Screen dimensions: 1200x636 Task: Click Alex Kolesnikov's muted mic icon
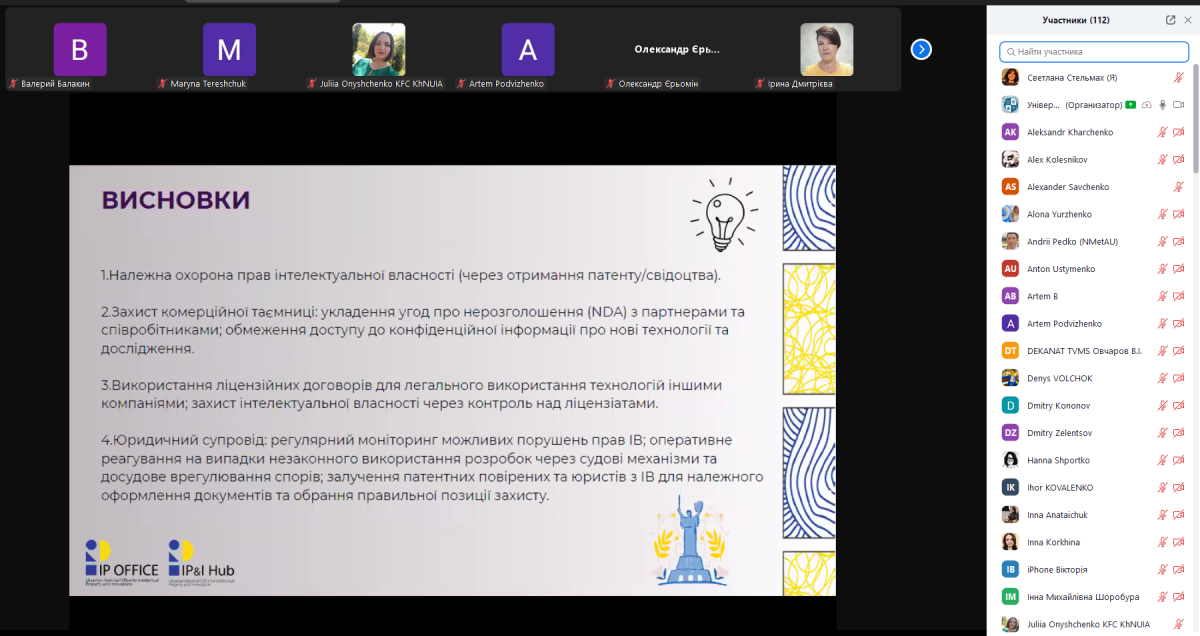click(1162, 160)
